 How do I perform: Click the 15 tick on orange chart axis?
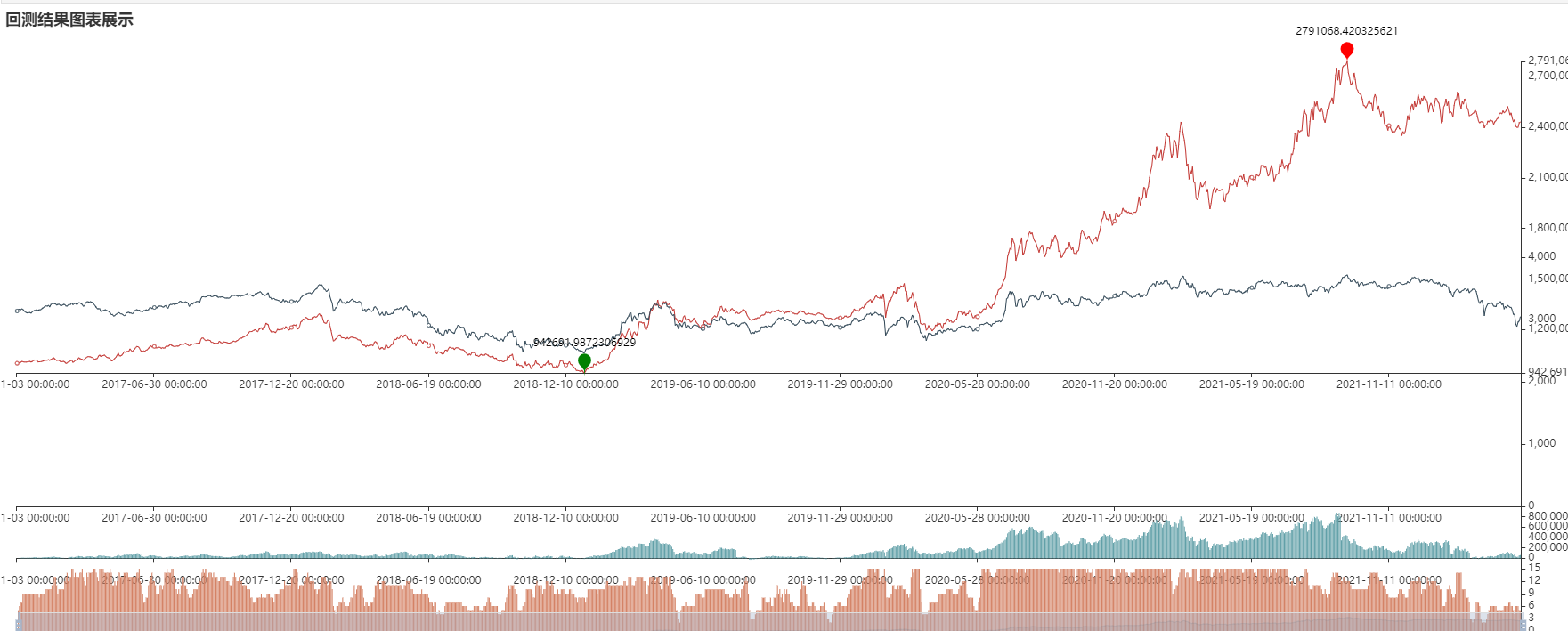point(1534,568)
